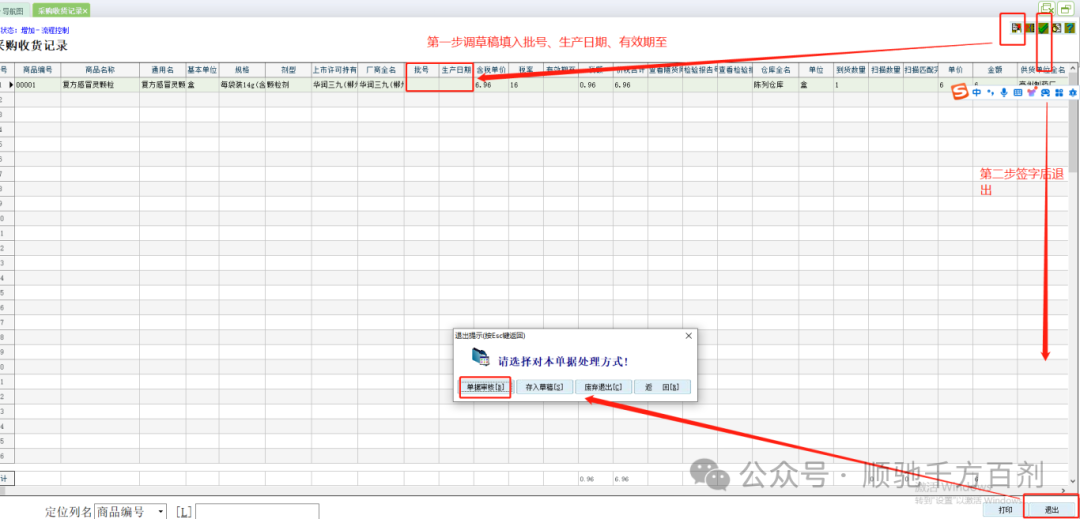Open the Sogou toolbox grid icon
Image resolution: width=1080 pixels, height=519 pixels.
(1059, 92)
